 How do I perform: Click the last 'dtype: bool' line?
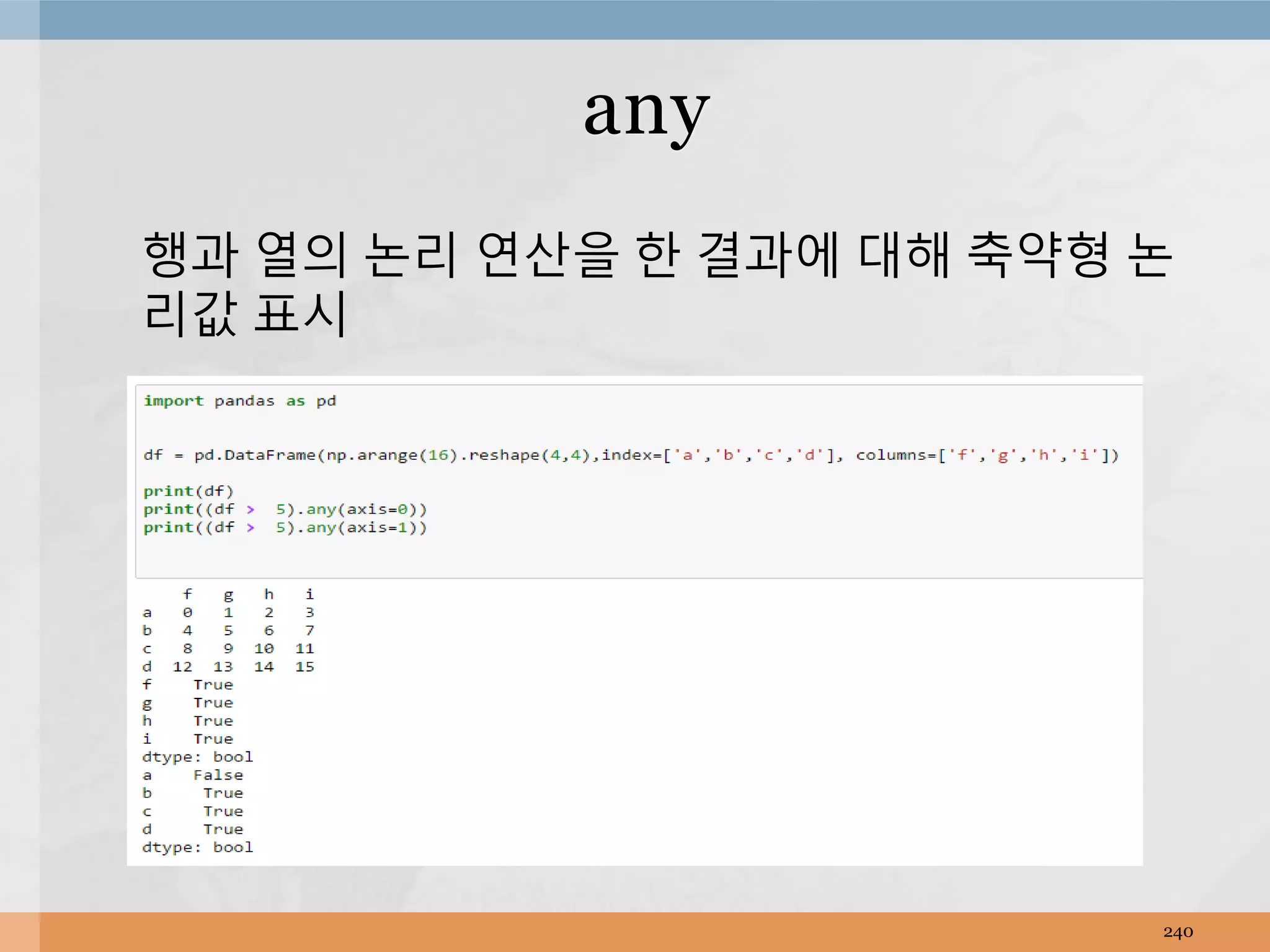click(198, 848)
